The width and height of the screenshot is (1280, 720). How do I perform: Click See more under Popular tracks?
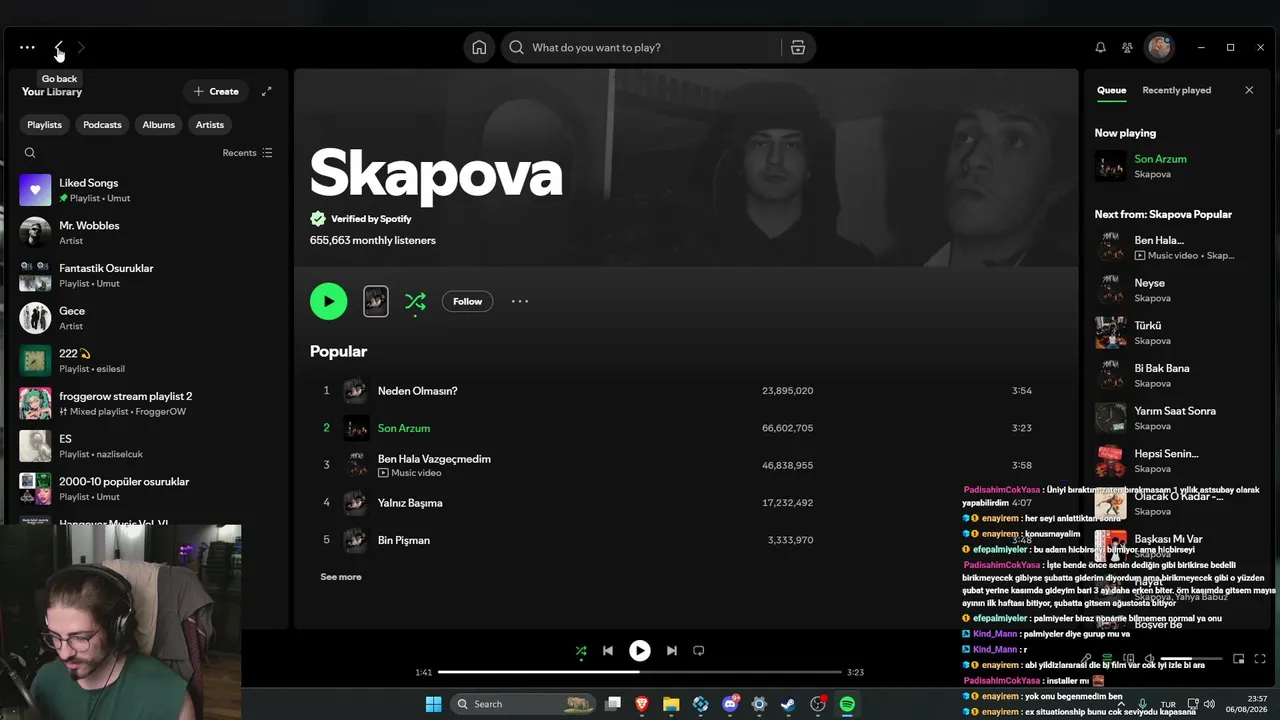[x=341, y=577]
